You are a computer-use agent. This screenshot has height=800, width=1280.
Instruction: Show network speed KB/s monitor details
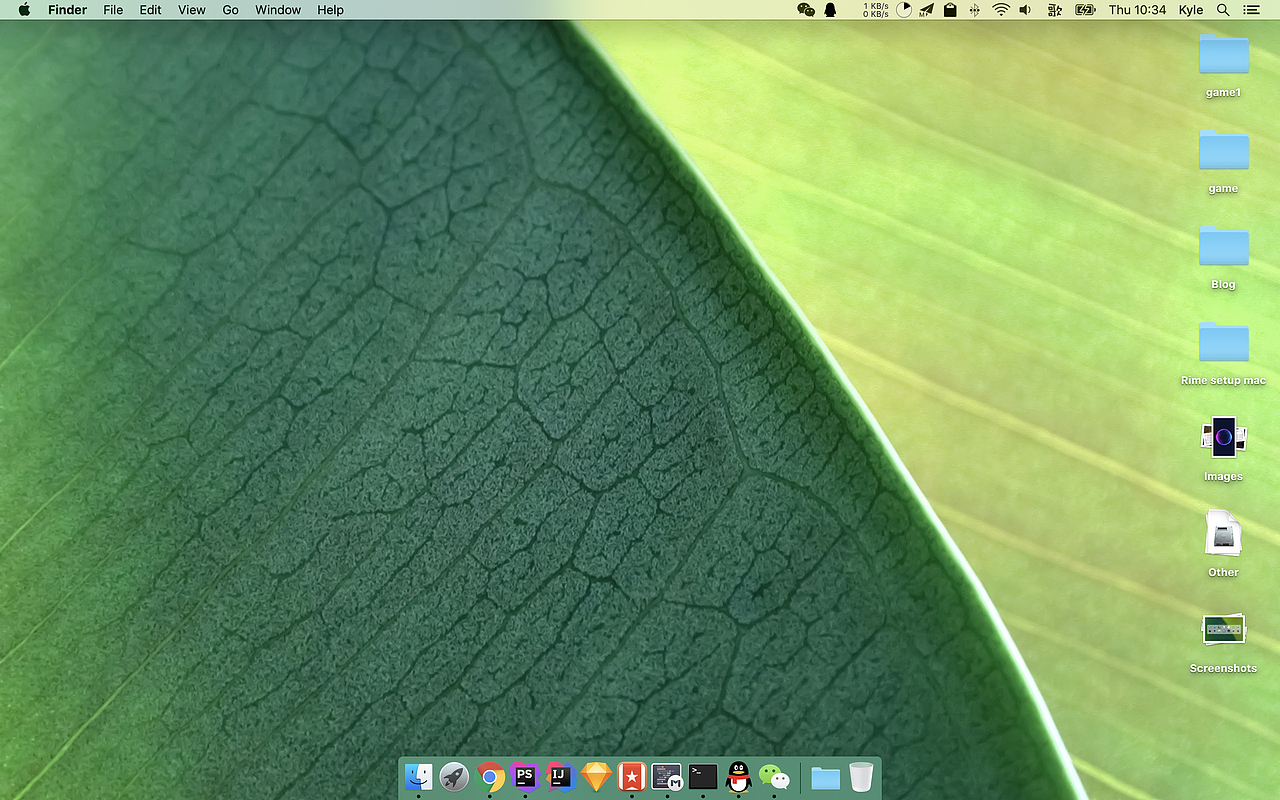pyautogui.click(x=876, y=10)
